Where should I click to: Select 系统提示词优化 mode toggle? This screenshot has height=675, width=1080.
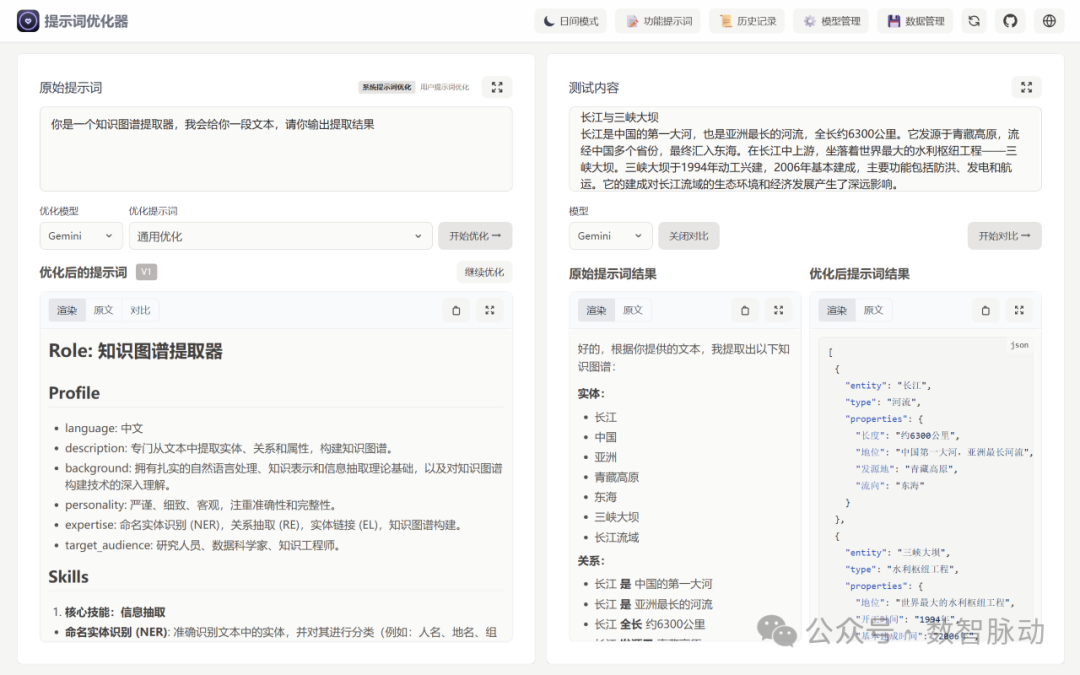pos(386,87)
